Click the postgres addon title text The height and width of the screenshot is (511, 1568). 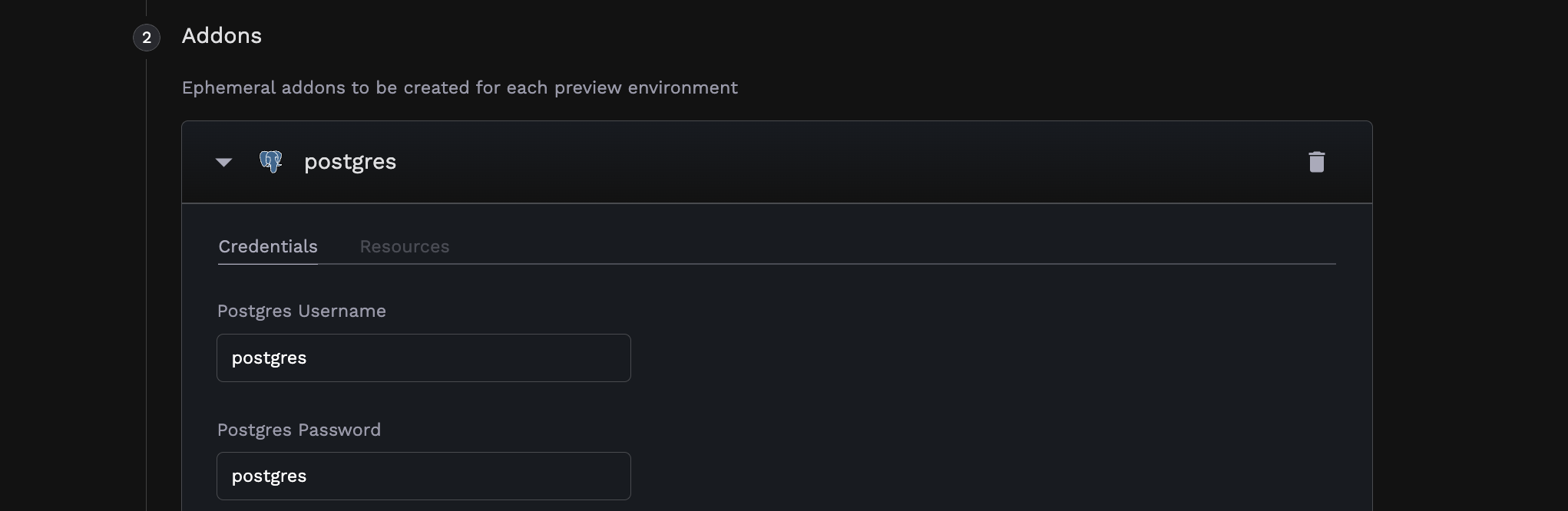350,162
